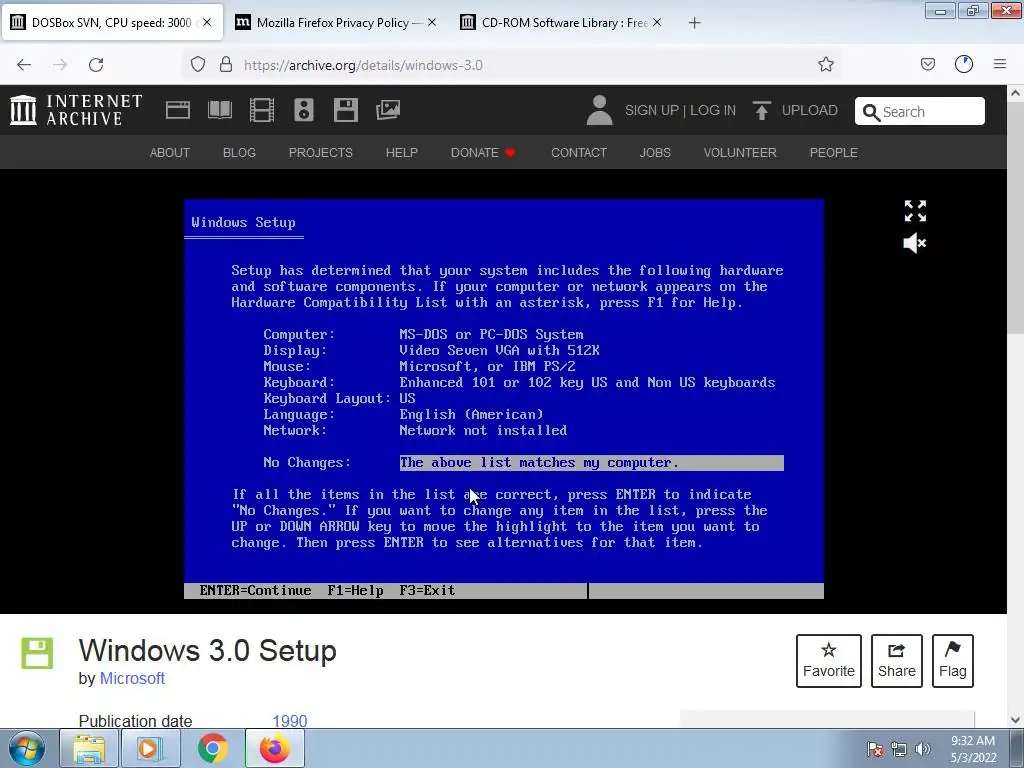Open Firefox account toolbar icon
This screenshot has width=1024, height=768.
coord(964,64)
